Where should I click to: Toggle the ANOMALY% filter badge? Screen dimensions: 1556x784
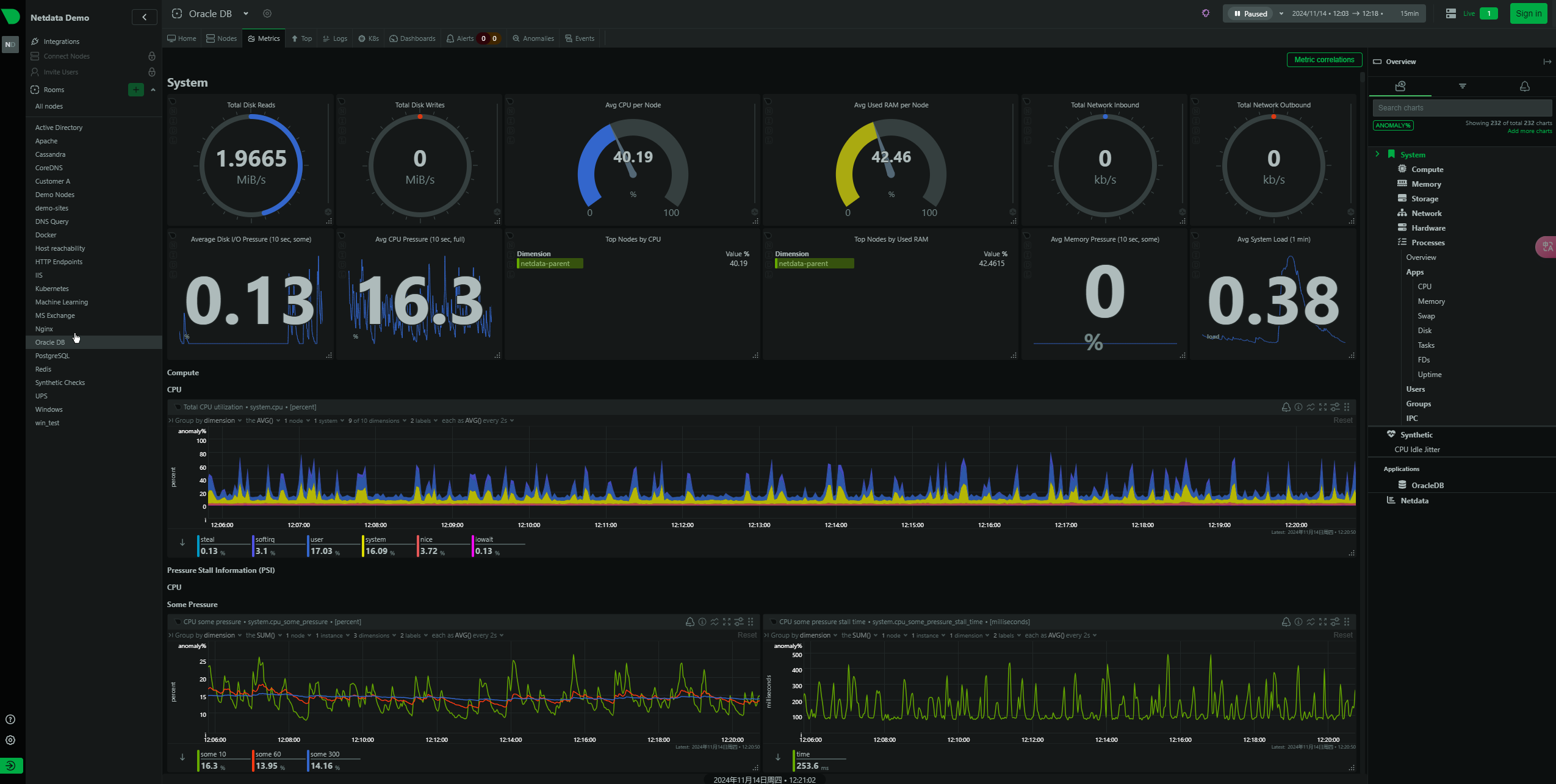(x=1393, y=125)
